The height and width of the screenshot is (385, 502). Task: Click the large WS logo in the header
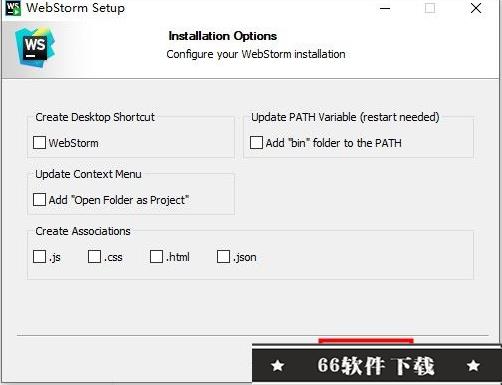[x=35, y=47]
